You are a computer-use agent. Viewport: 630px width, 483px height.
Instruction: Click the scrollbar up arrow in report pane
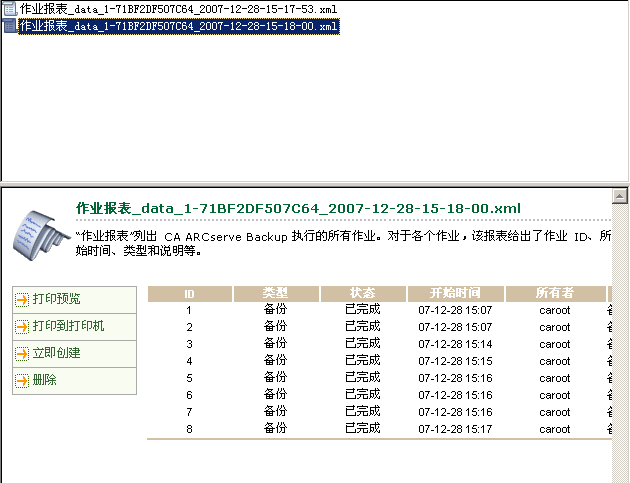tap(620, 196)
